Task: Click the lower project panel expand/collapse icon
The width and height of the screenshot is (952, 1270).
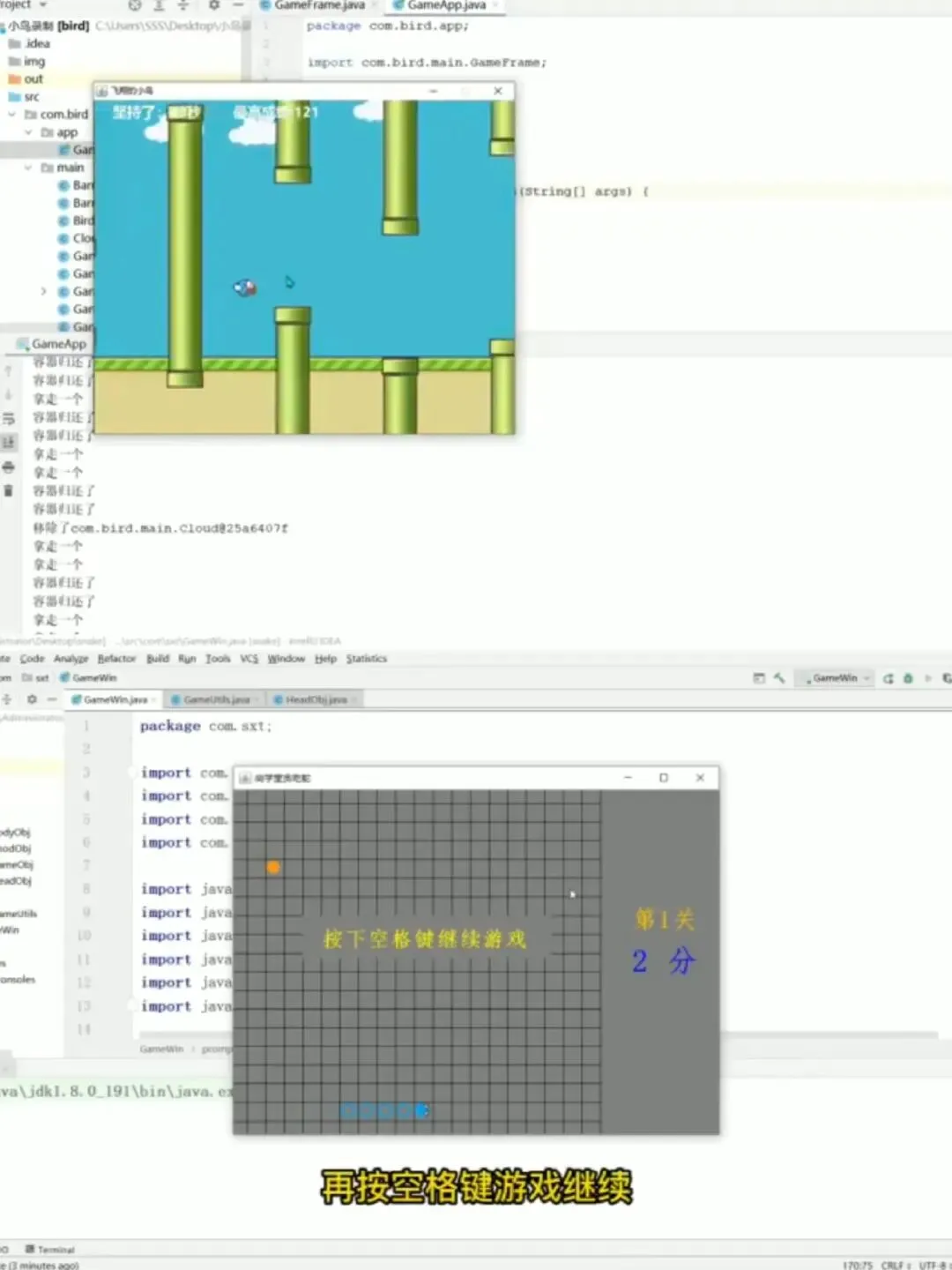Action: [7, 699]
